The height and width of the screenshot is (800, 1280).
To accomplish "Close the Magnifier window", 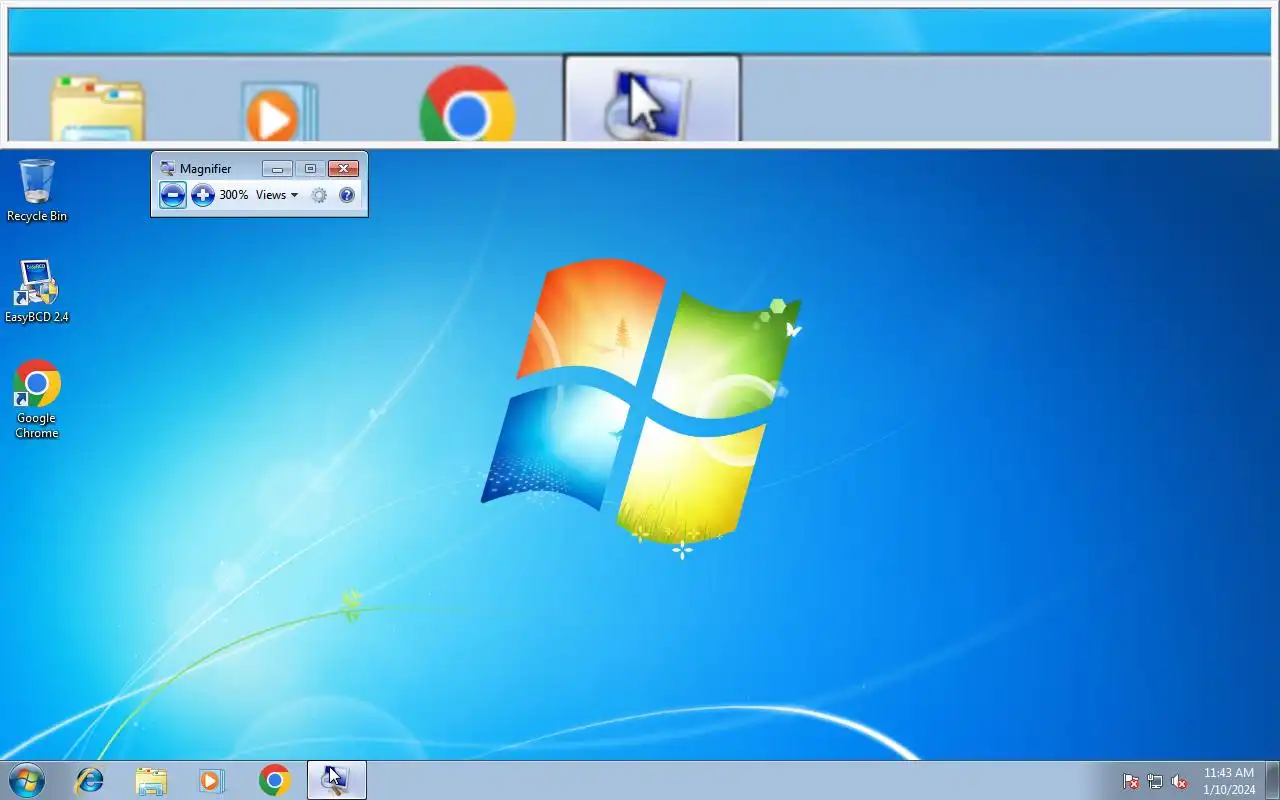I will [343, 169].
